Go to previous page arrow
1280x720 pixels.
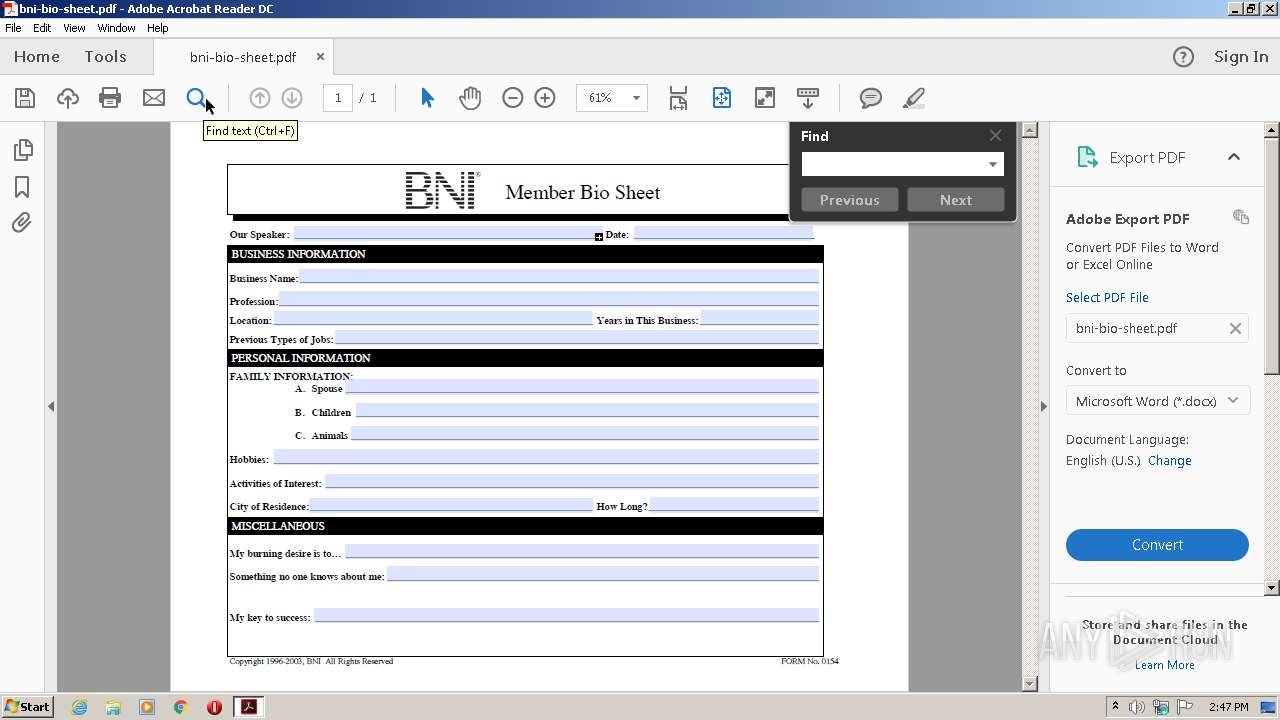click(x=259, y=98)
